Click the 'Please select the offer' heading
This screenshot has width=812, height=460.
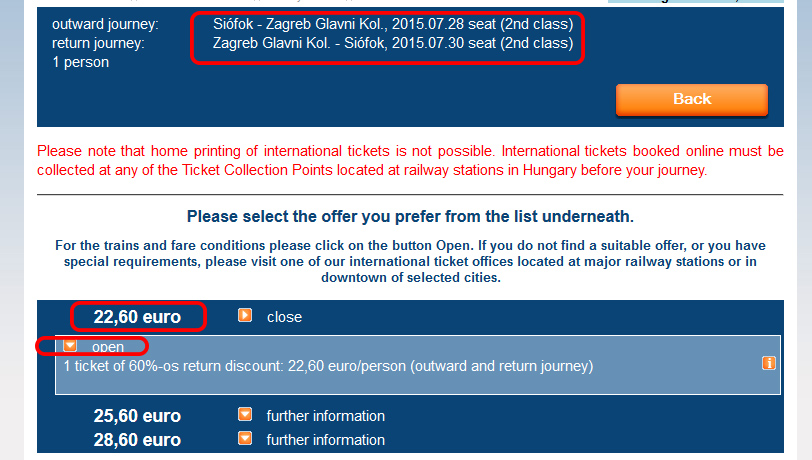[x=410, y=217]
